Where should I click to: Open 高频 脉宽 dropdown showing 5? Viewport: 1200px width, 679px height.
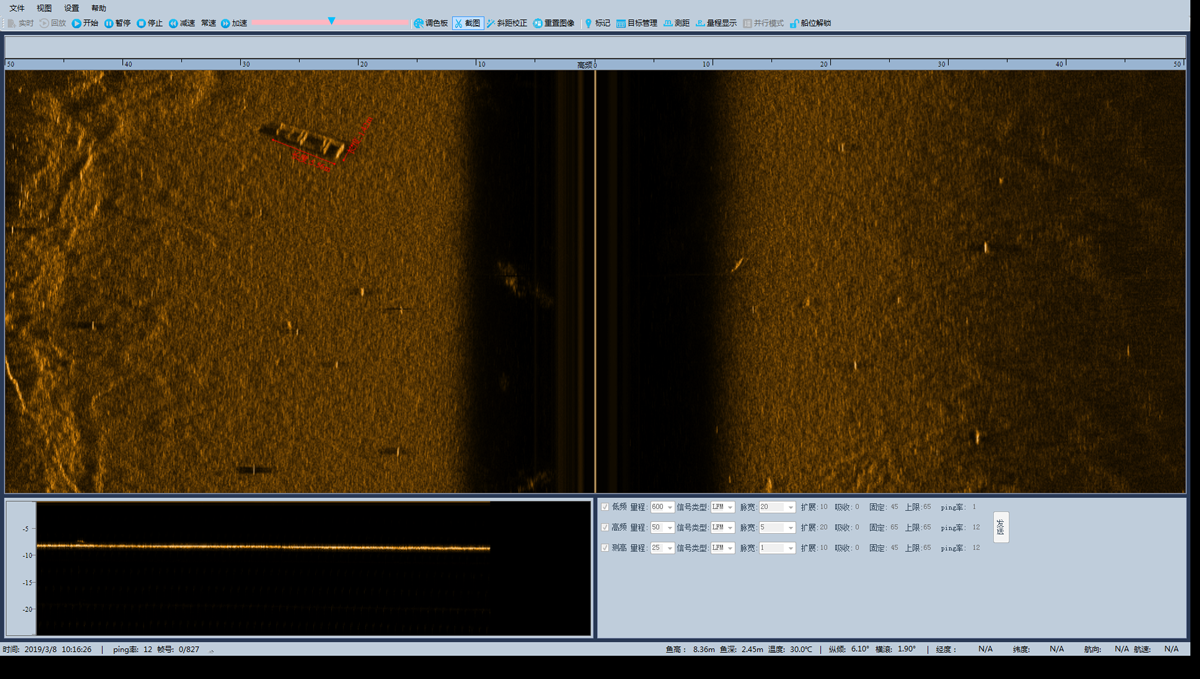tap(777, 527)
